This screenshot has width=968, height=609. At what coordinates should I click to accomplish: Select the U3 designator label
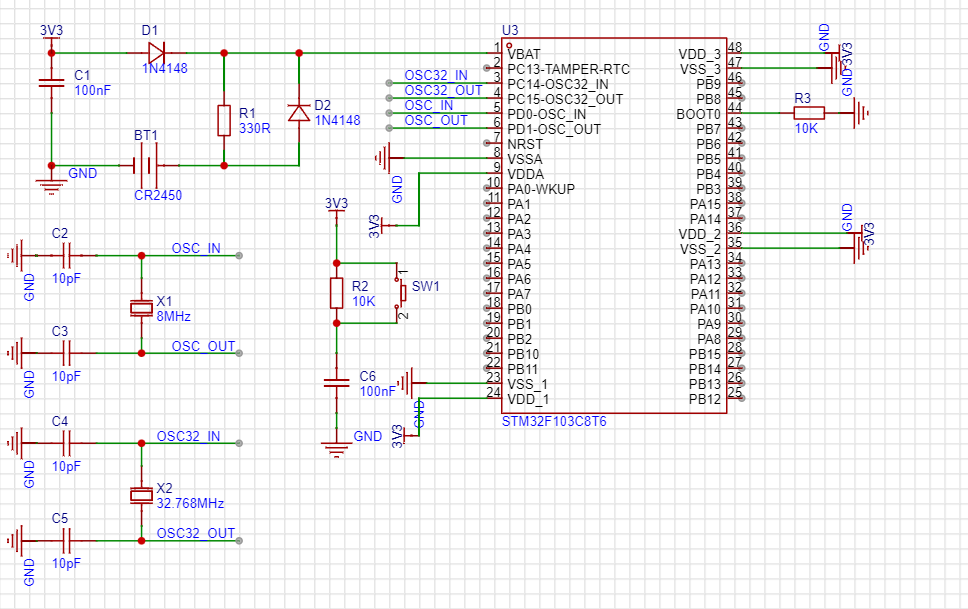pyautogui.click(x=510, y=30)
